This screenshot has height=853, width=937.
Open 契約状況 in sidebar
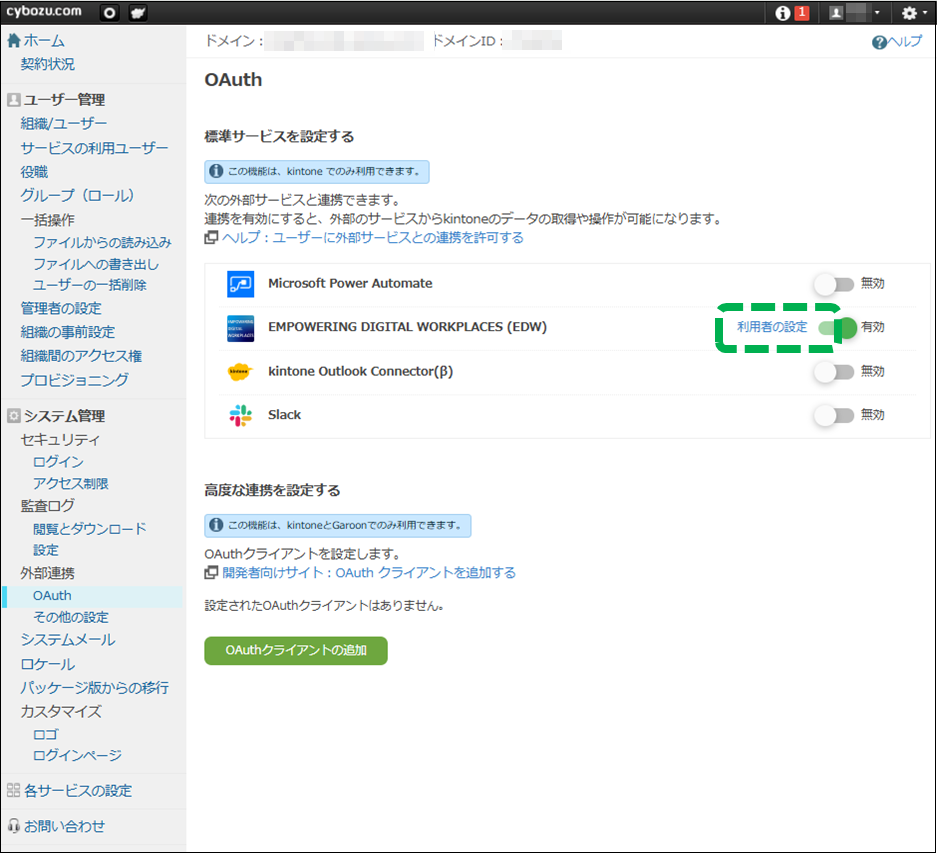pyautogui.click(x=48, y=64)
